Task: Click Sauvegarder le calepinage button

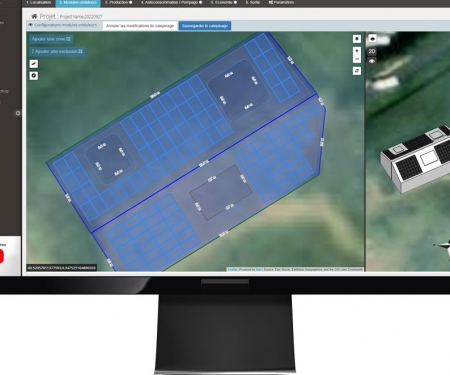Action: (205, 26)
